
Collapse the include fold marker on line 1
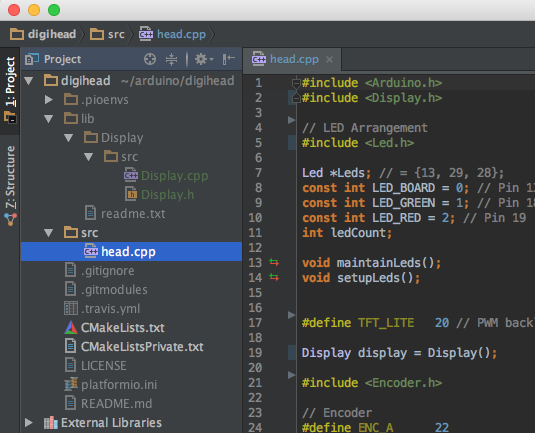click(296, 83)
